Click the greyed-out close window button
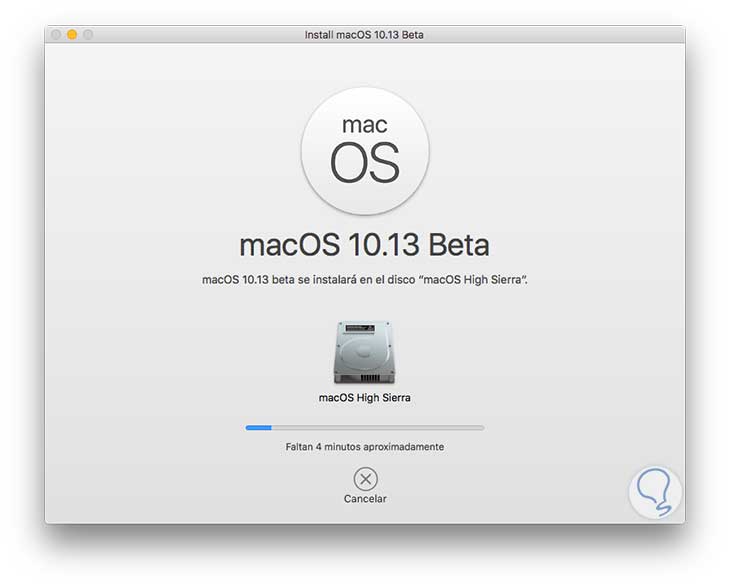This screenshot has width=730, height=588. [x=56, y=34]
